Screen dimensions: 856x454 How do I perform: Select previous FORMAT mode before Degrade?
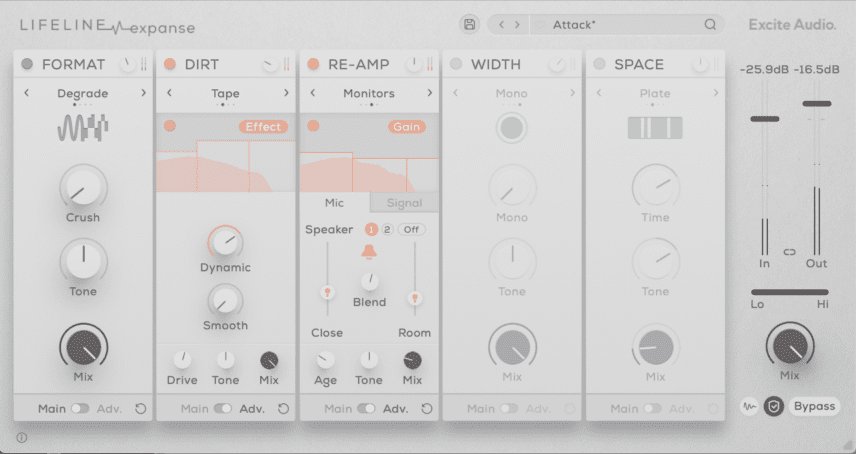click(x=27, y=93)
